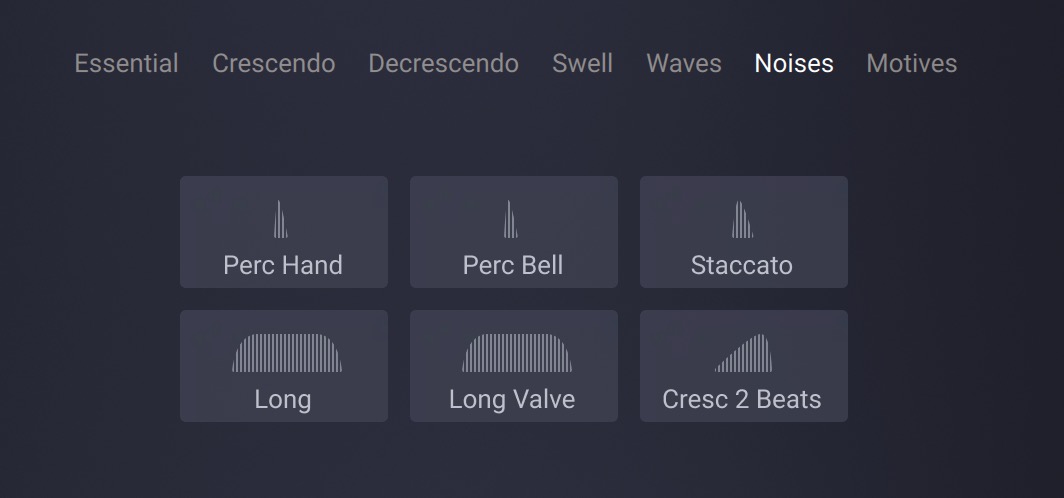The image size is (1064, 498).
Task: Pick the Perc Bell text label
Action: [513, 265]
